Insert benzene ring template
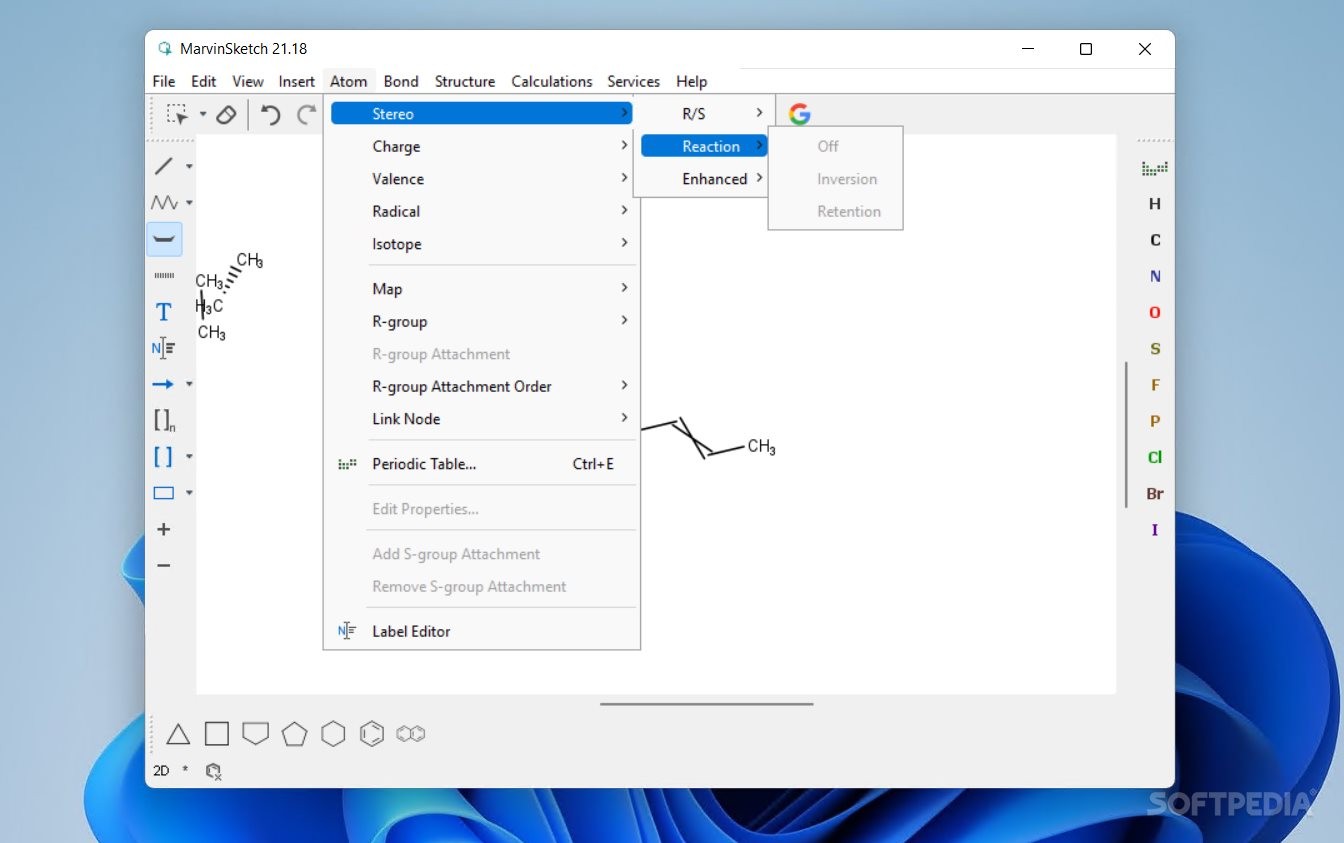 tap(372, 734)
